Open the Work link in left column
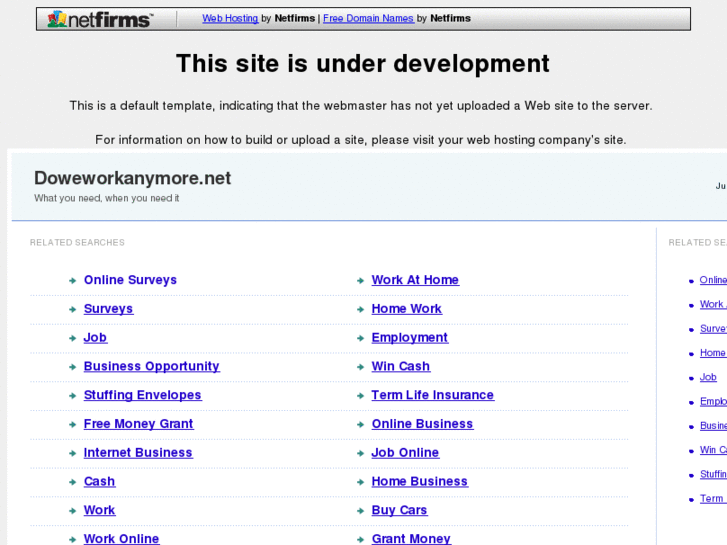Image resolution: width=727 pixels, height=545 pixels. (99, 510)
